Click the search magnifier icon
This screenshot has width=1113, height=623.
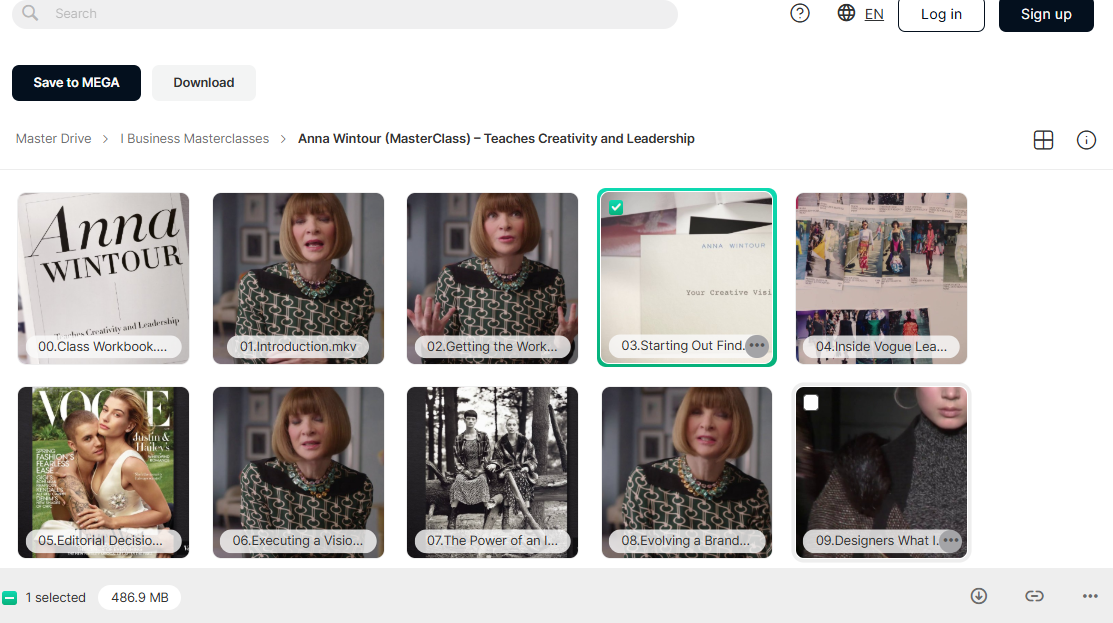30,13
